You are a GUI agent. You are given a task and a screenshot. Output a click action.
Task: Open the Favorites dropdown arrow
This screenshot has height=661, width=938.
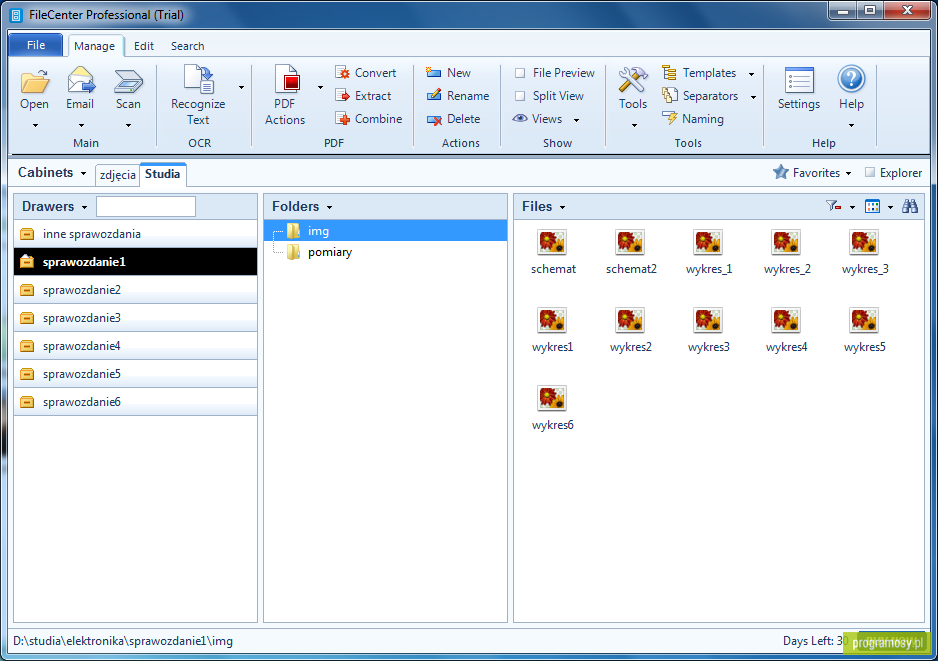pos(848,173)
